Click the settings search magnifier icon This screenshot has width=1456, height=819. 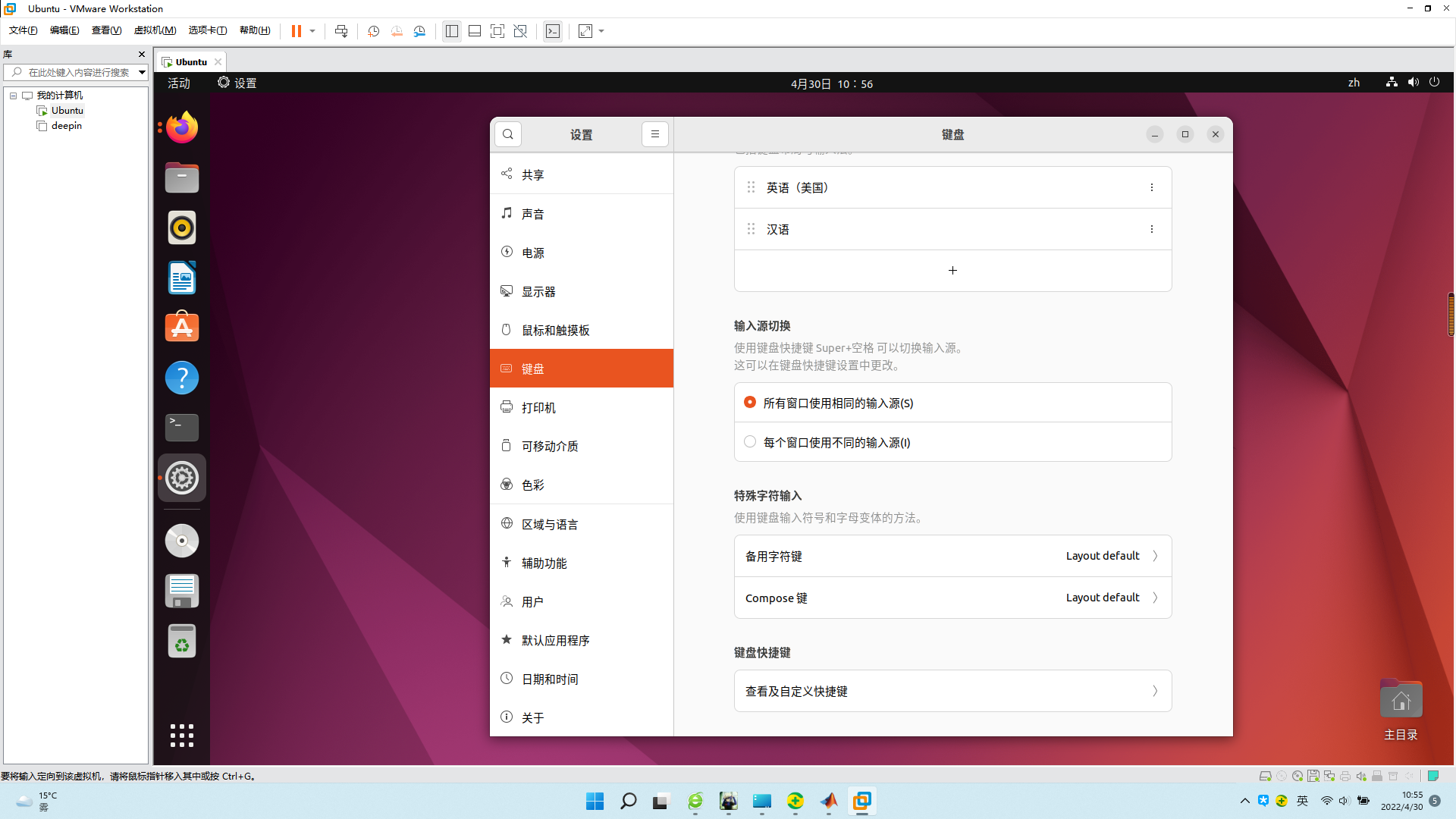pos(508,134)
